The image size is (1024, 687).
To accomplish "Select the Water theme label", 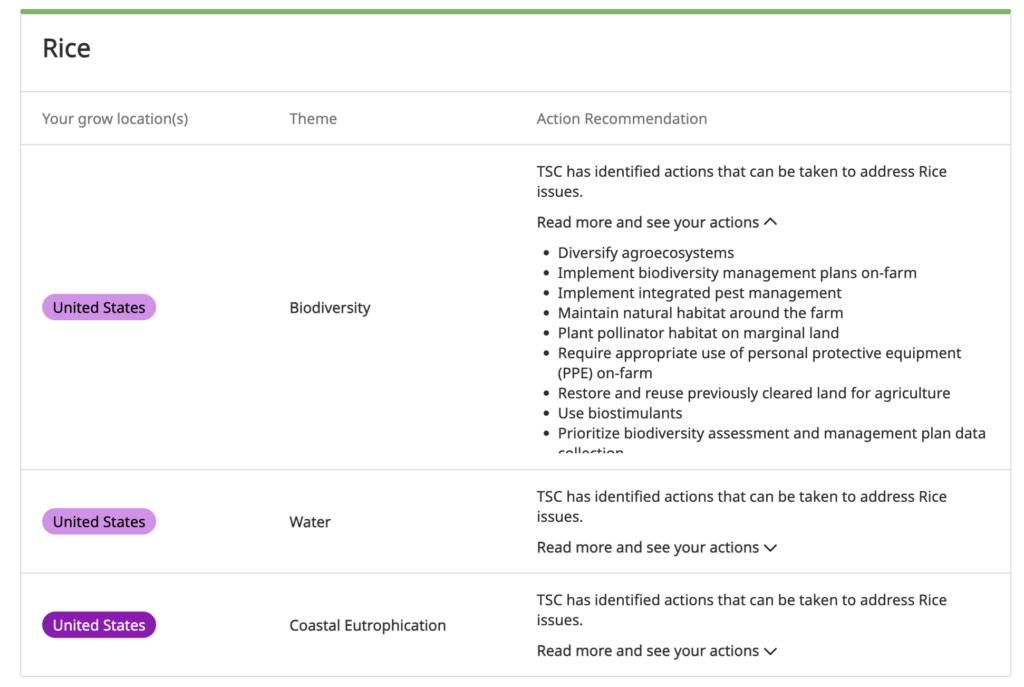I will pos(309,521).
